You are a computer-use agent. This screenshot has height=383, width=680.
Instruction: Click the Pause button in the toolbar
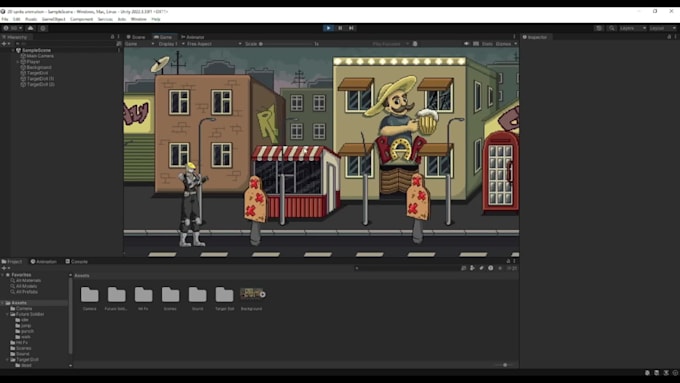coord(340,28)
